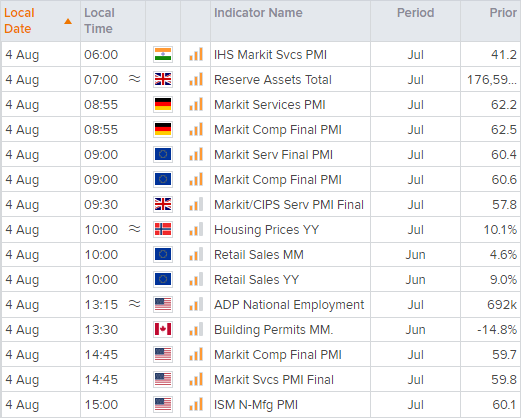
Task: Sort by the Local Time column header
Action: (x=99, y=21)
